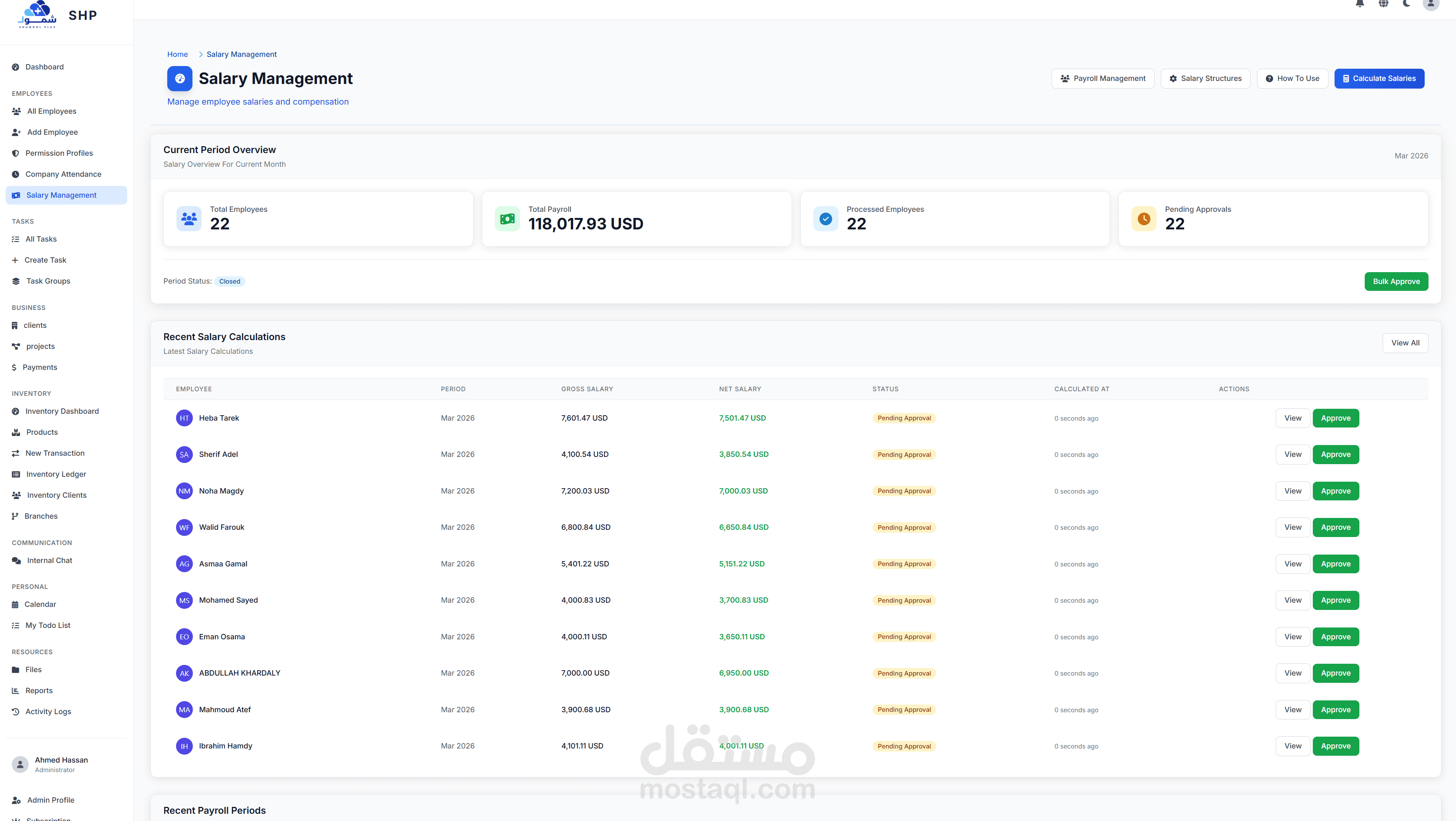Click Total Payroll money icon
Viewport: 1456px width, 821px height.
507,219
